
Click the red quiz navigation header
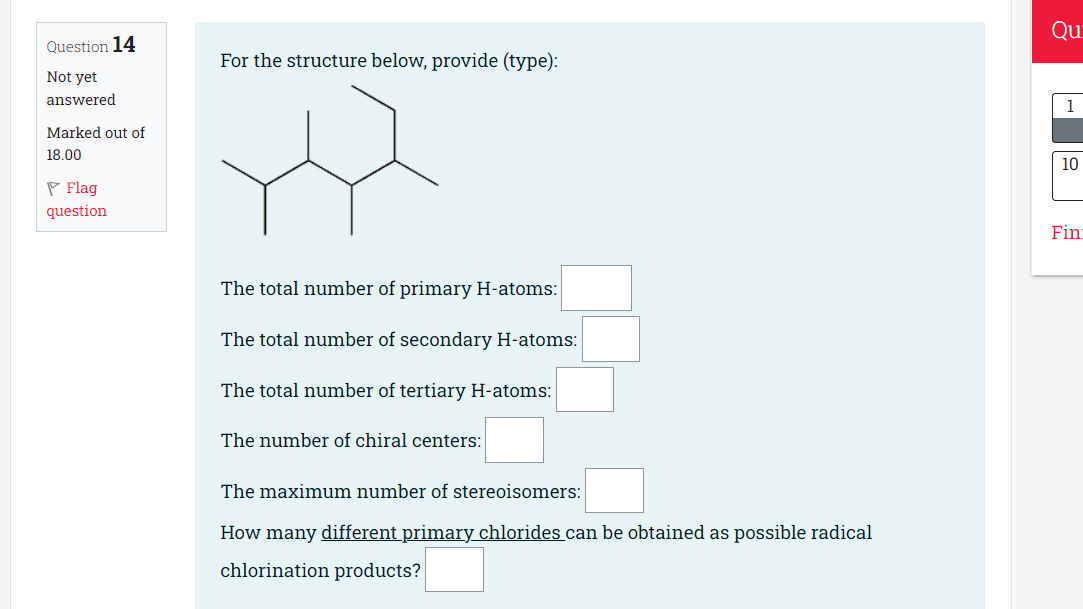pos(1060,32)
